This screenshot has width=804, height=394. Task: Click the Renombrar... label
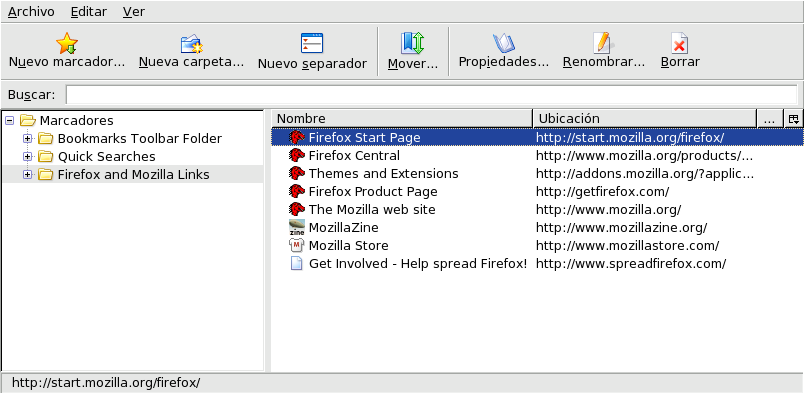pos(604,62)
